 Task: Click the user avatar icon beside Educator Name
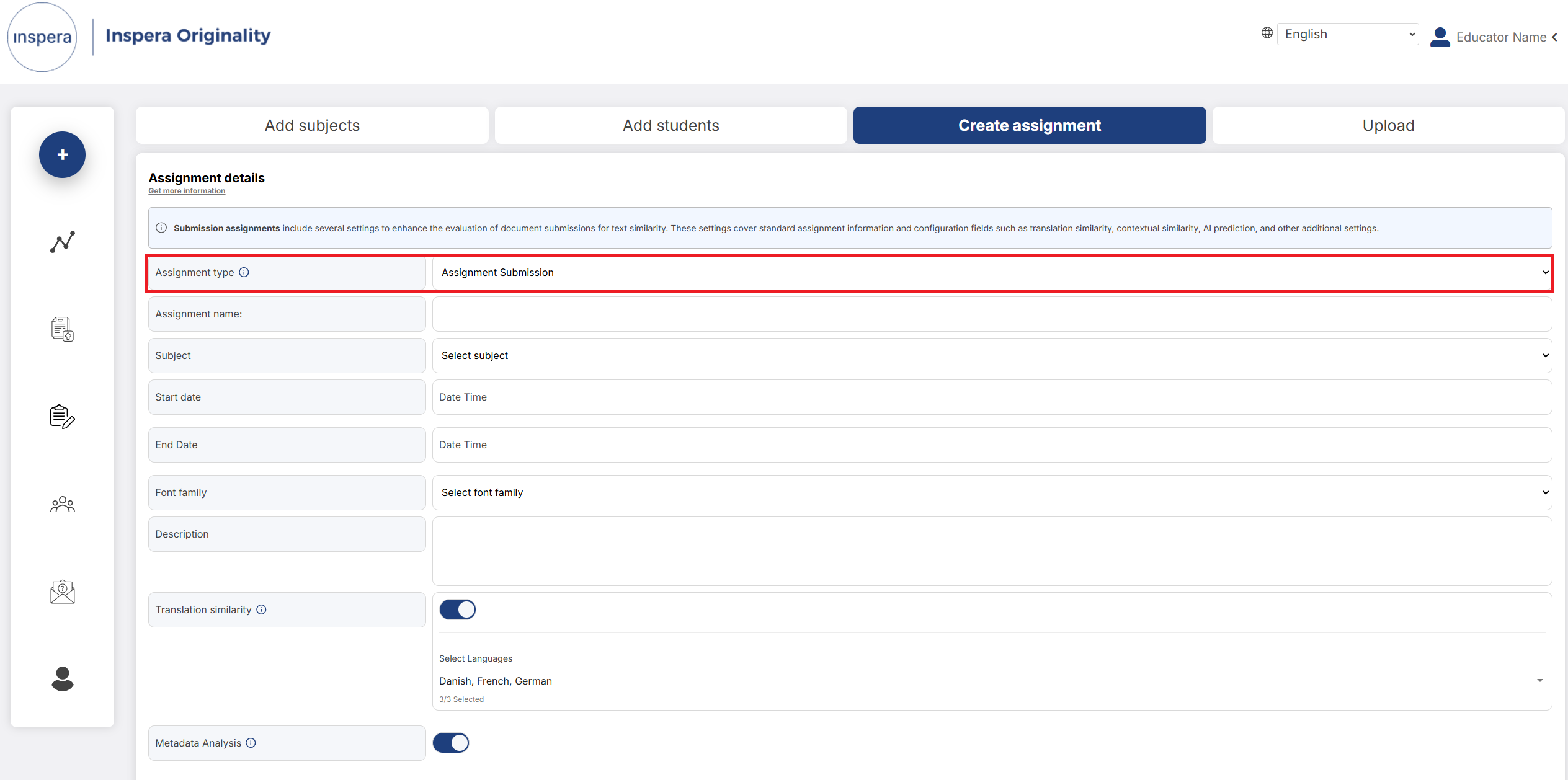click(x=1440, y=37)
